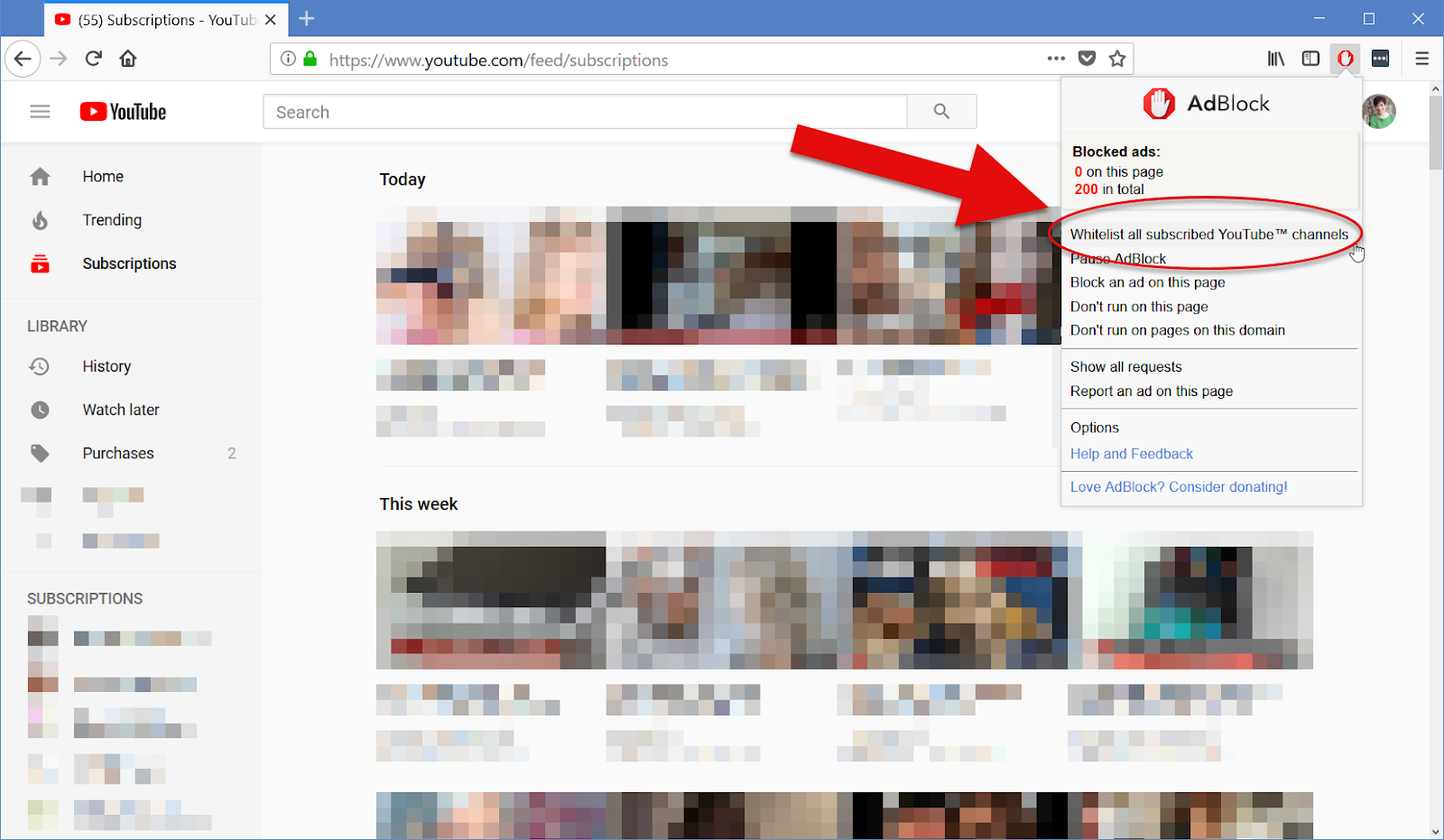
Task: Click the page vertical scrollbar thumb
Action: 1436,133
